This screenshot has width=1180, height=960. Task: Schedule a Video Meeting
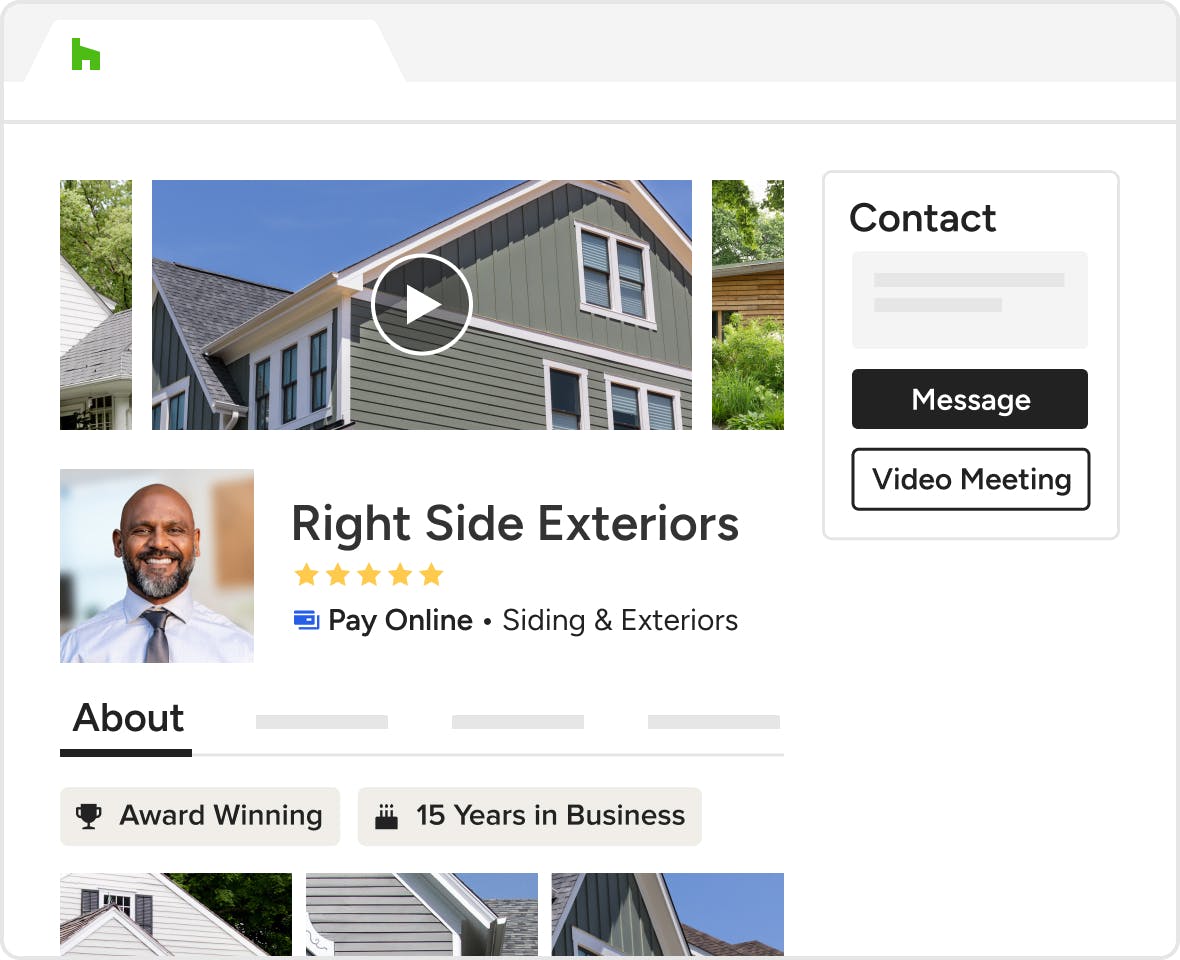pyautogui.click(x=971, y=479)
